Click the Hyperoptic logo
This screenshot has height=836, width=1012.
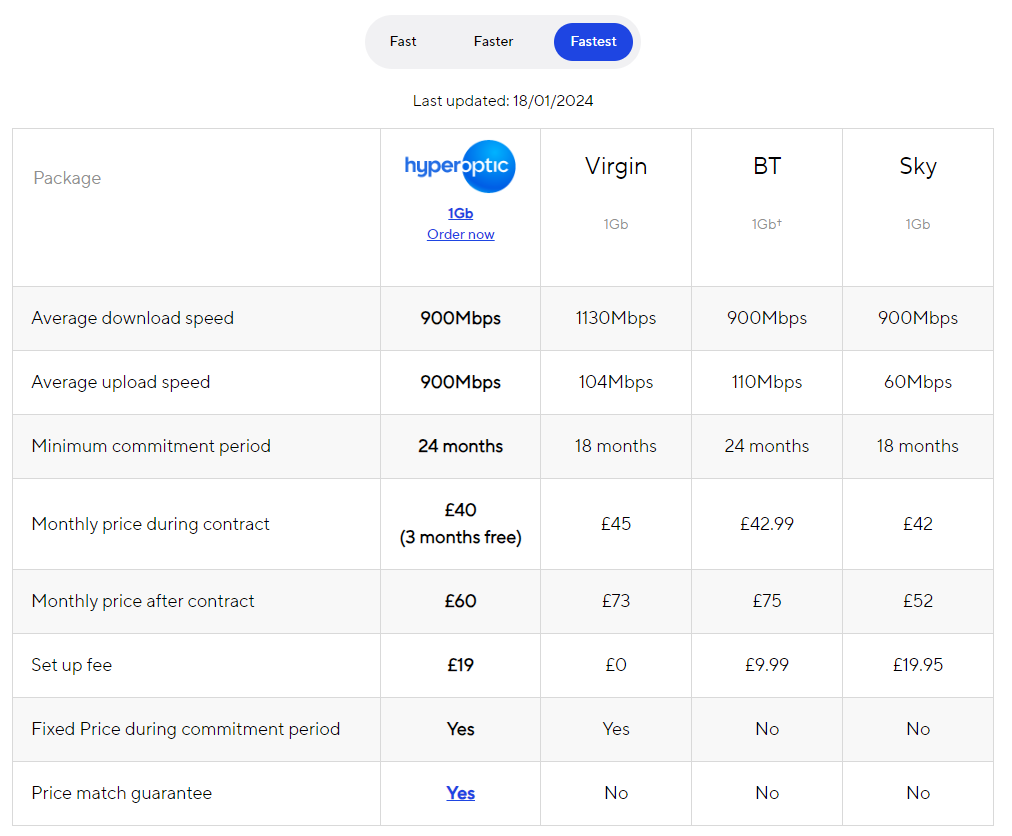click(x=460, y=167)
